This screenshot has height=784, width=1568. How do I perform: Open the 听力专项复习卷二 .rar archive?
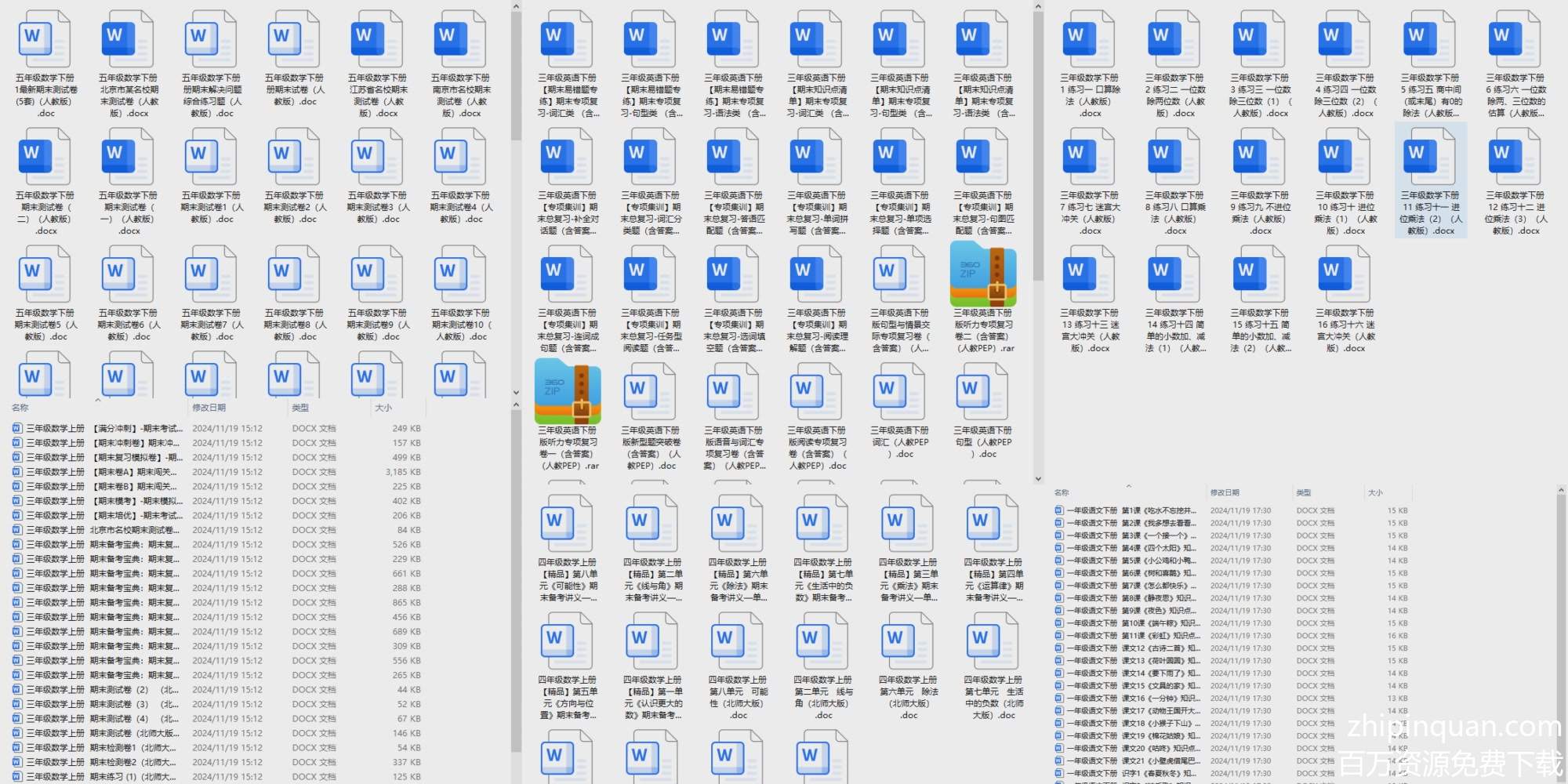click(x=982, y=275)
